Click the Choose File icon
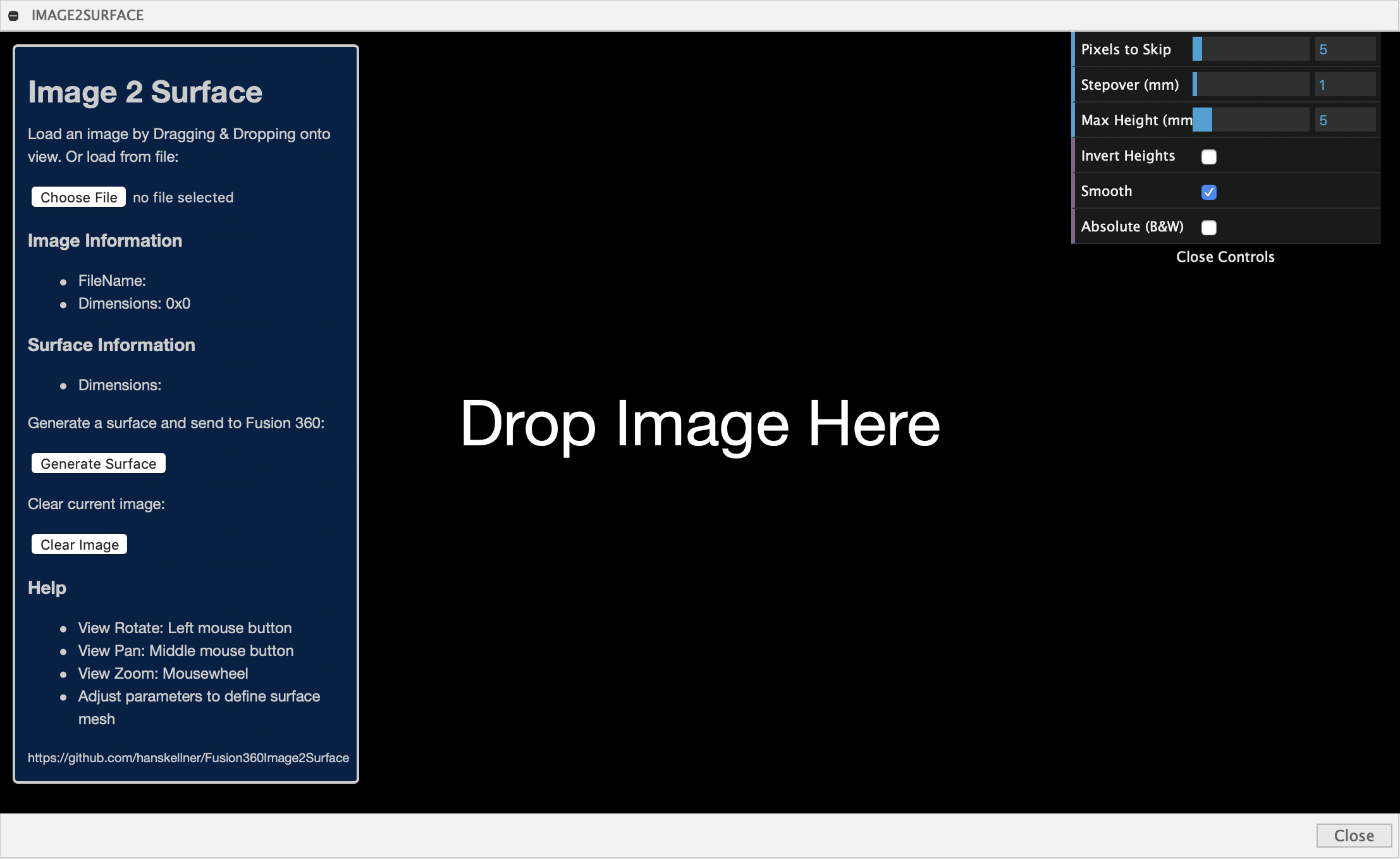 (x=78, y=197)
